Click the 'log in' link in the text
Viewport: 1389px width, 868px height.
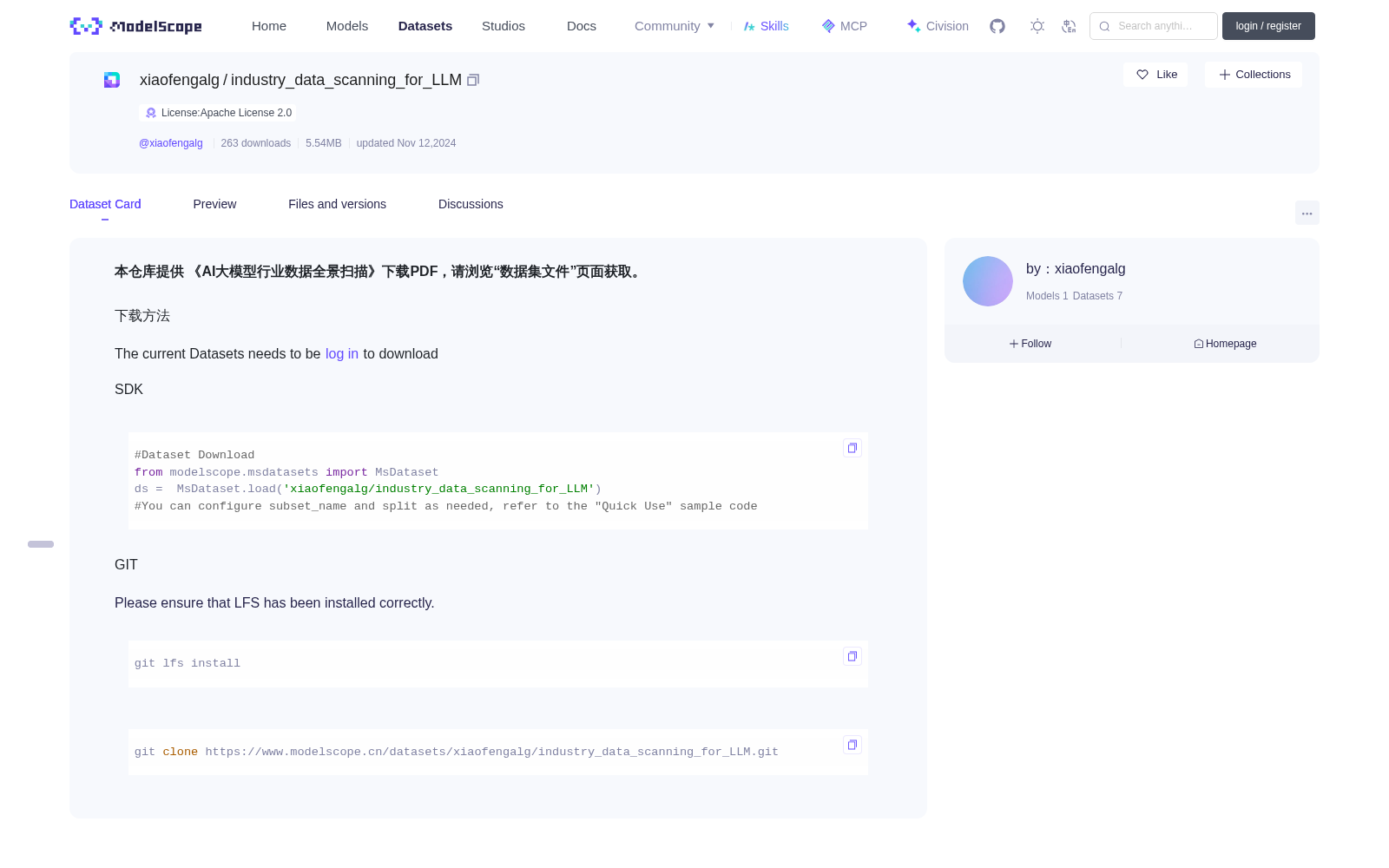pyautogui.click(x=342, y=354)
